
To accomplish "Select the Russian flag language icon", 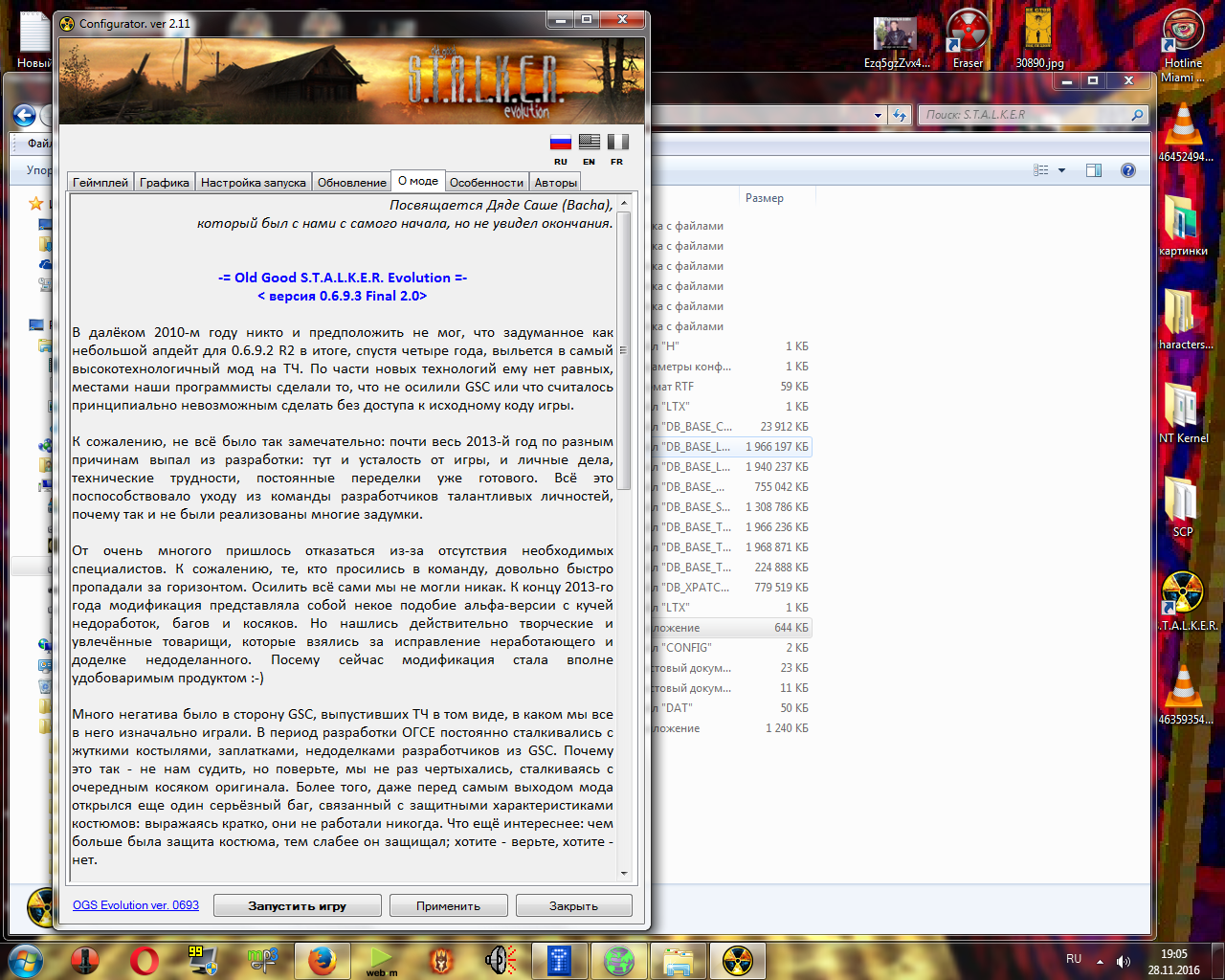I will (561, 143).
